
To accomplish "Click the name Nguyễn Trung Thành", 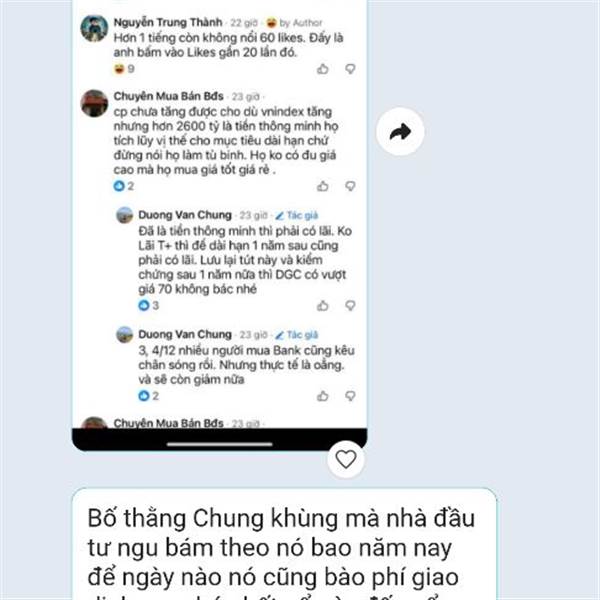I will pos(168,22).
